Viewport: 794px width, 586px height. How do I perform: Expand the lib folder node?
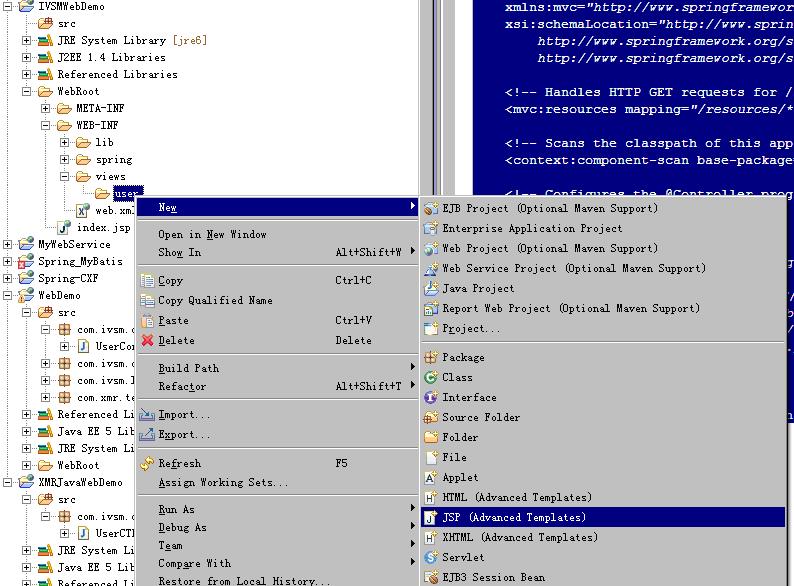click(64, 142)
